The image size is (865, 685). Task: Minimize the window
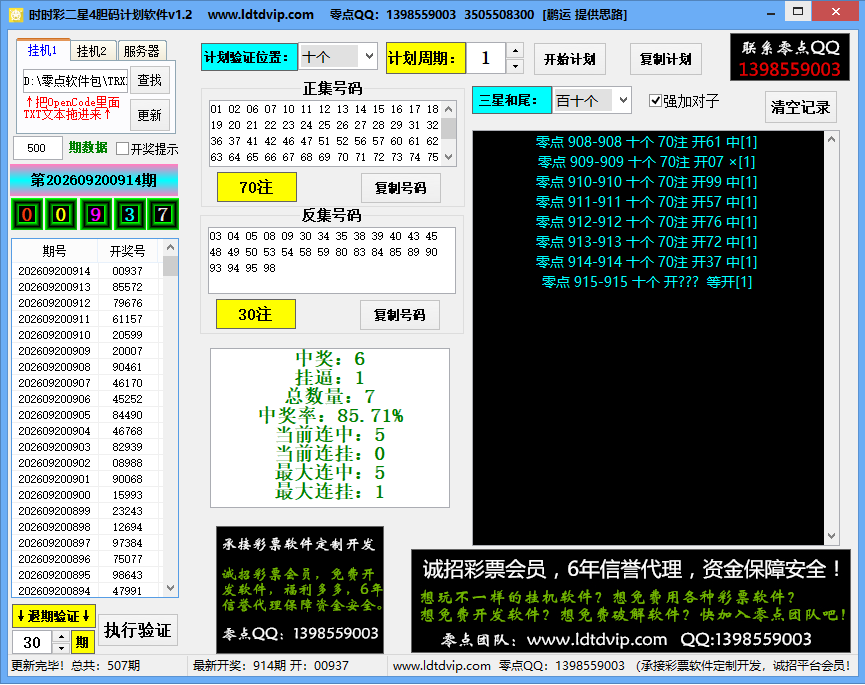coord(771,12)
